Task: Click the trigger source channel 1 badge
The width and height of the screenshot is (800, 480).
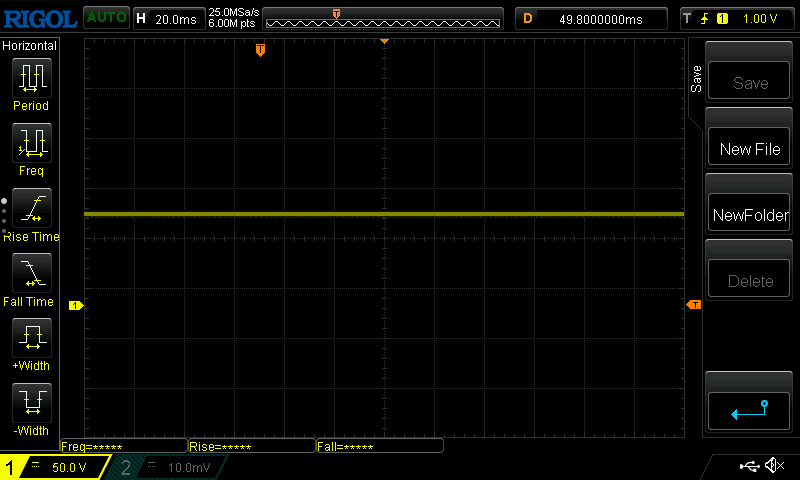Action: click(x=722, y=19)
